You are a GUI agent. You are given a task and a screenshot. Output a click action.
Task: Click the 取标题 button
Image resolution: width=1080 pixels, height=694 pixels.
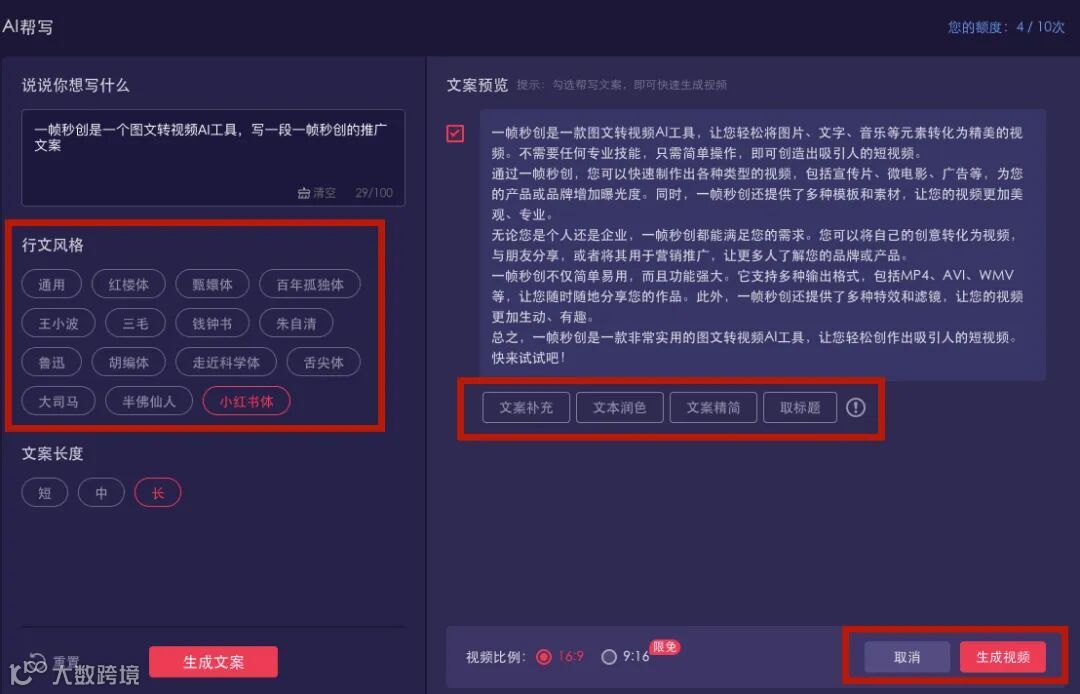800,408
